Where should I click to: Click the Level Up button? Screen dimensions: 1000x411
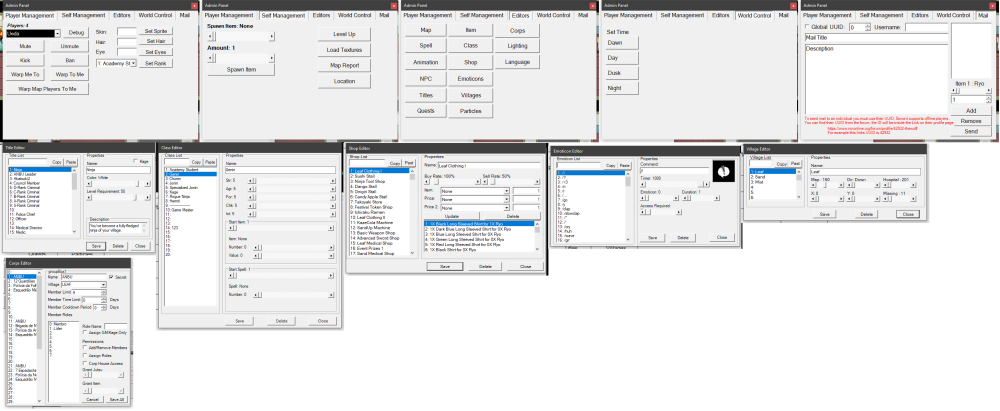pyautogui.click(x=343, y=34)
